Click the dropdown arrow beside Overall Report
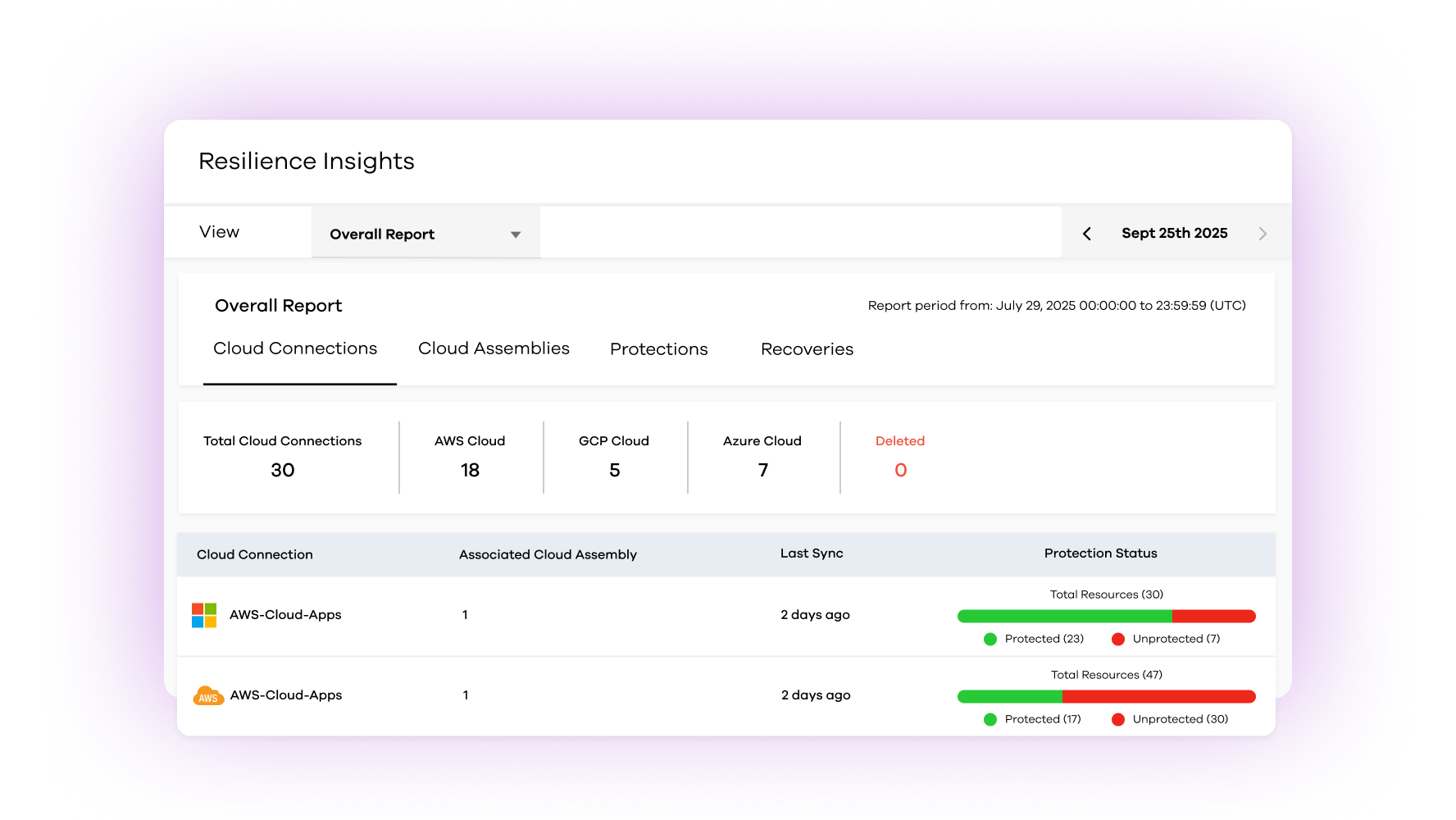 (x=516, y=235)
